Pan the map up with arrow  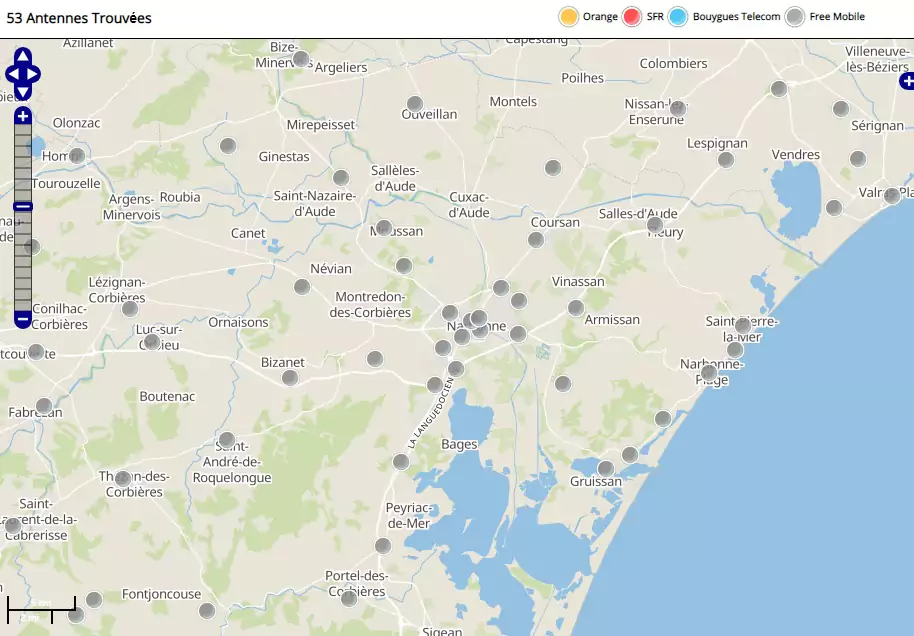point(23,56)
